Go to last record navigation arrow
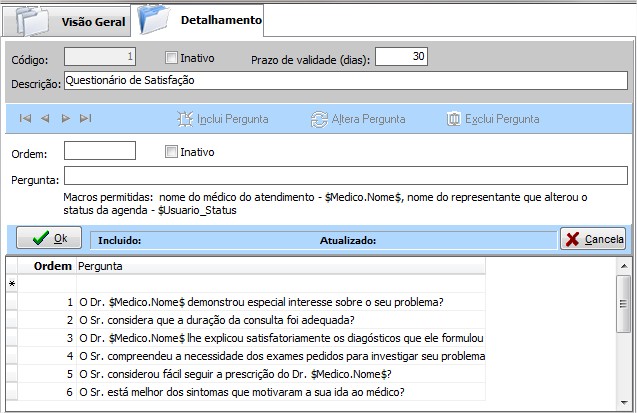 [86, 118]
